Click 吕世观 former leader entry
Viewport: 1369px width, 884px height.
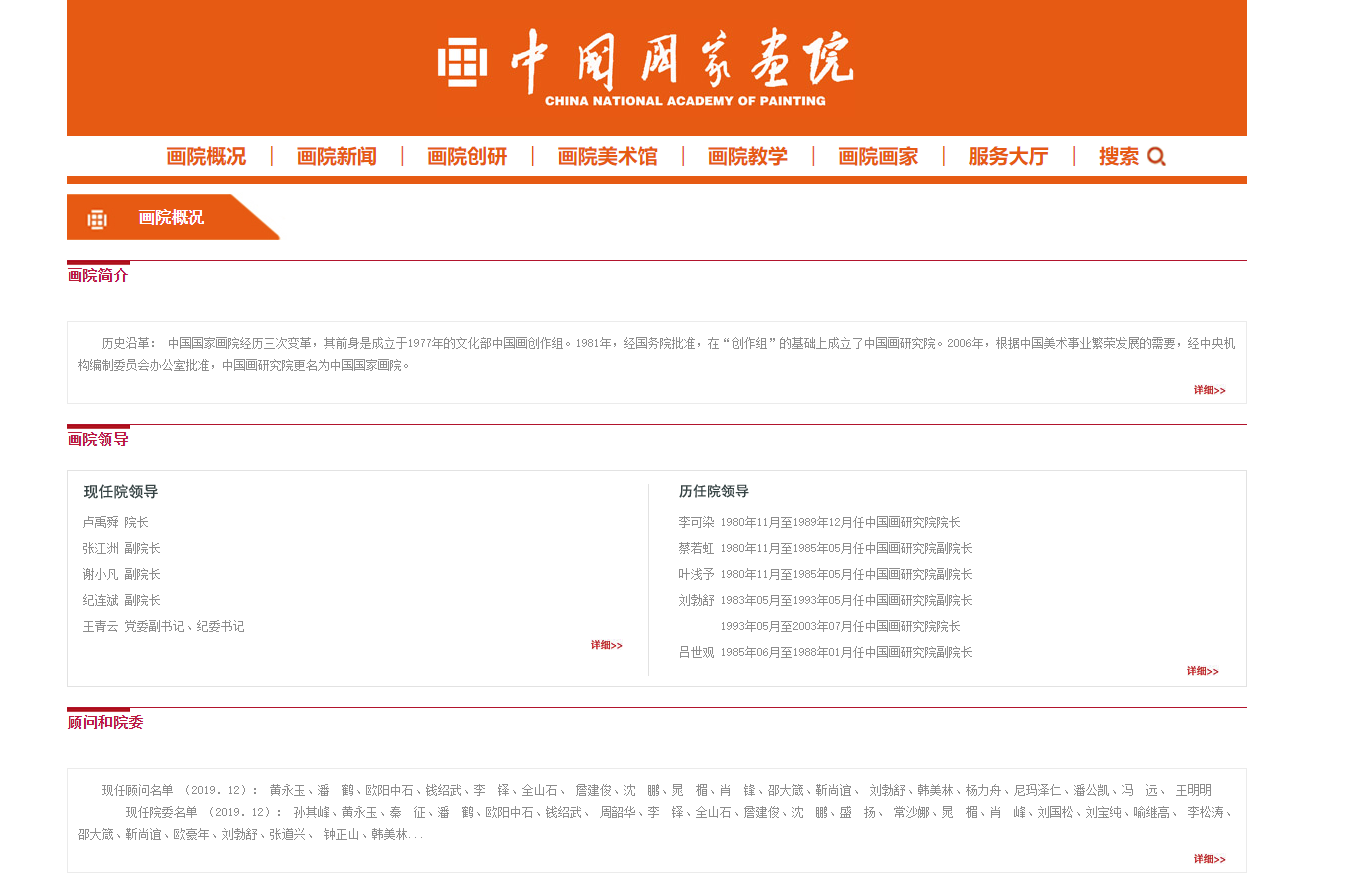point(825,652)
